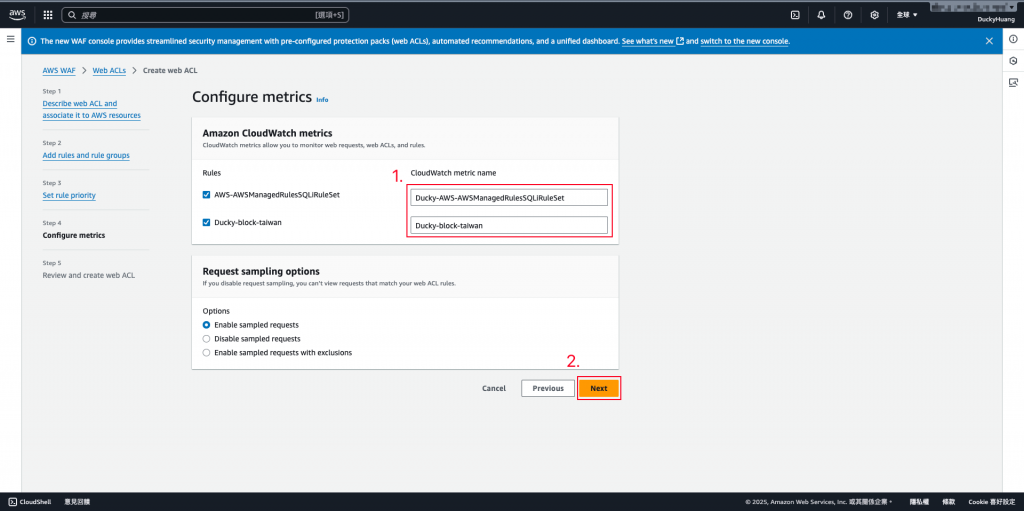Click Review and create web ACL step text
The height and width of the screenshot is (511, 1024).
point(89,275)
